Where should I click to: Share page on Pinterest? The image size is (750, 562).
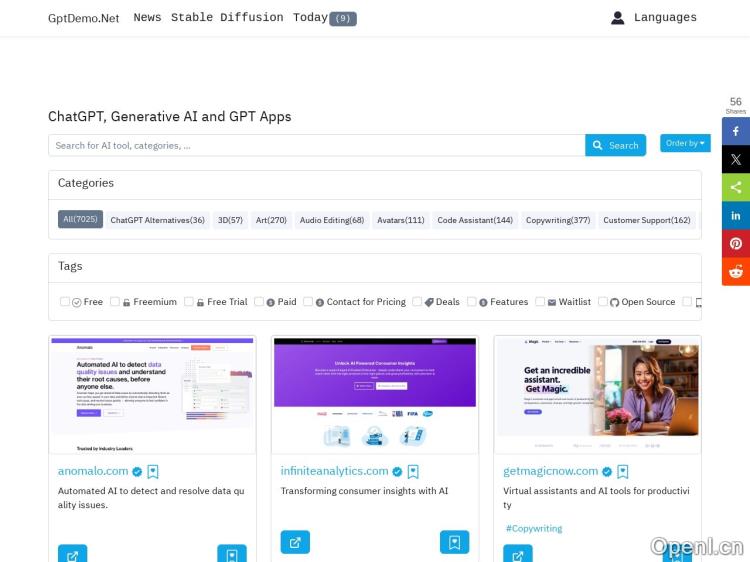coord(736,243)
